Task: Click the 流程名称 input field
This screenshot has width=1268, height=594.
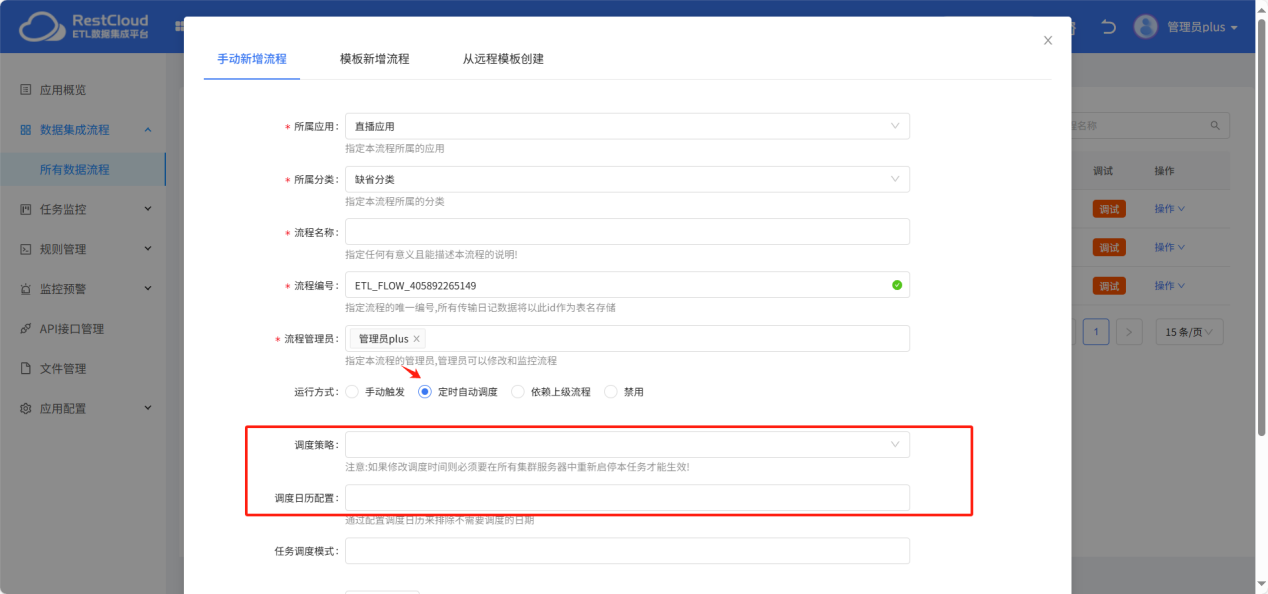Action: [x=627, y=232]
